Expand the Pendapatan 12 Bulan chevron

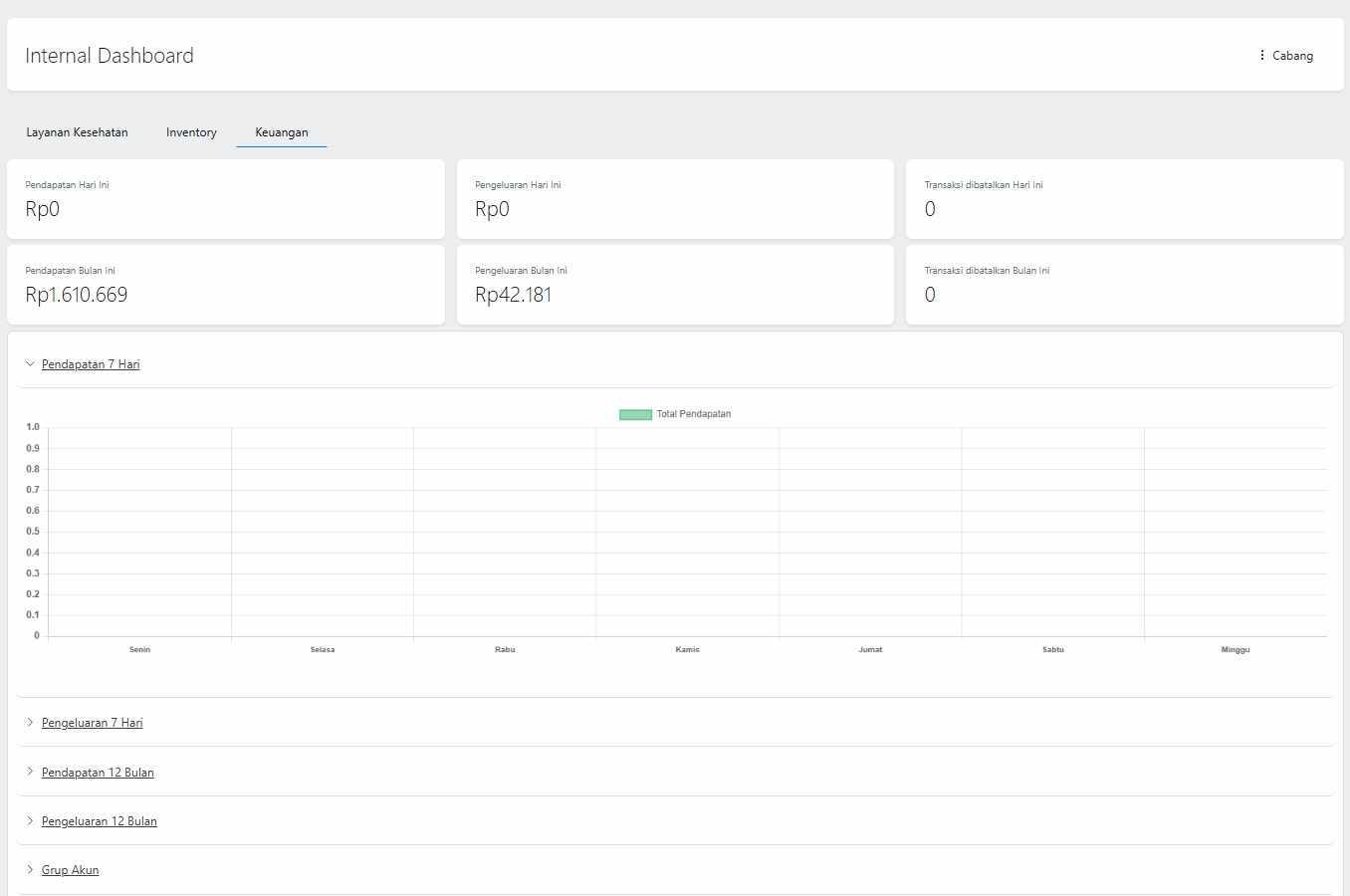[30, 772]
